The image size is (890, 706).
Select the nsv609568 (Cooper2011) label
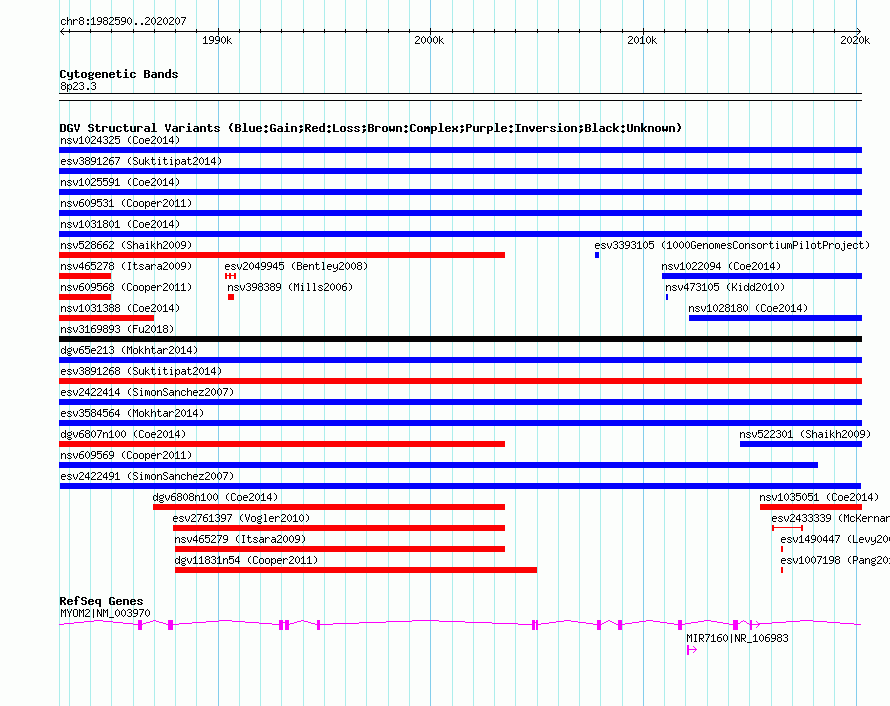(x=126, y=287)
